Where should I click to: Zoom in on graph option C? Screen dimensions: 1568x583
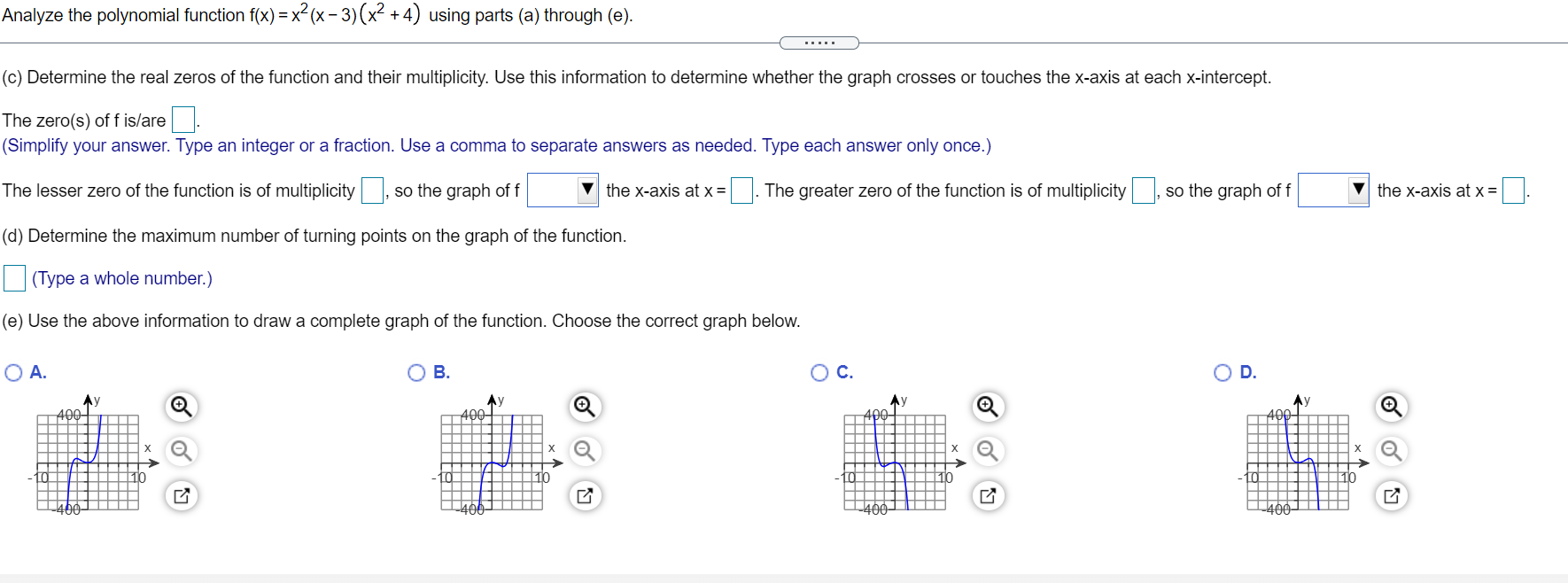tap(987, 407)
